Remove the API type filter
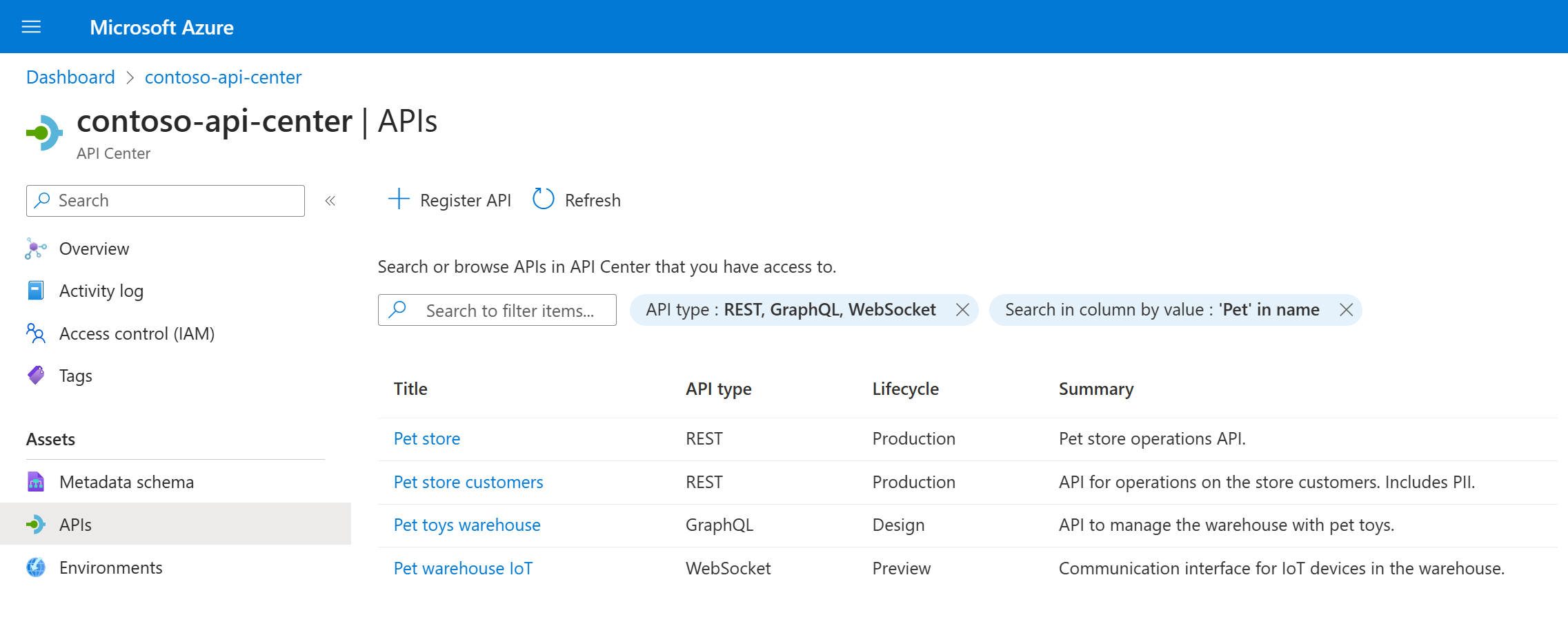This screenshot has height=622, width=1568. click(x=962, y=310)
